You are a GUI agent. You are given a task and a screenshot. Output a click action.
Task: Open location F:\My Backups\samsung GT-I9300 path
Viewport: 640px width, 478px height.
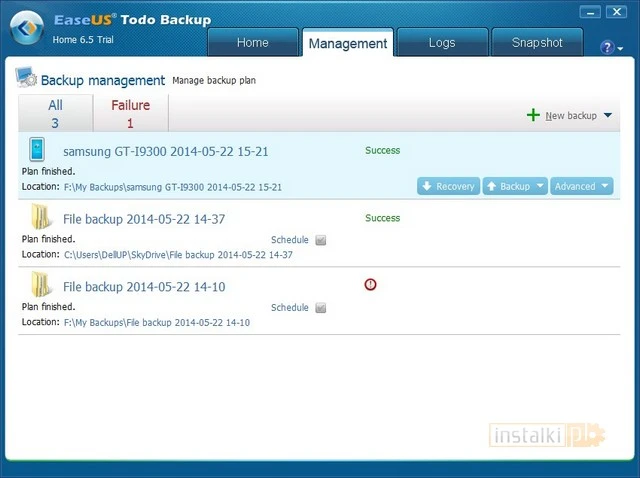pyautogui.click(x=173, y=187)
